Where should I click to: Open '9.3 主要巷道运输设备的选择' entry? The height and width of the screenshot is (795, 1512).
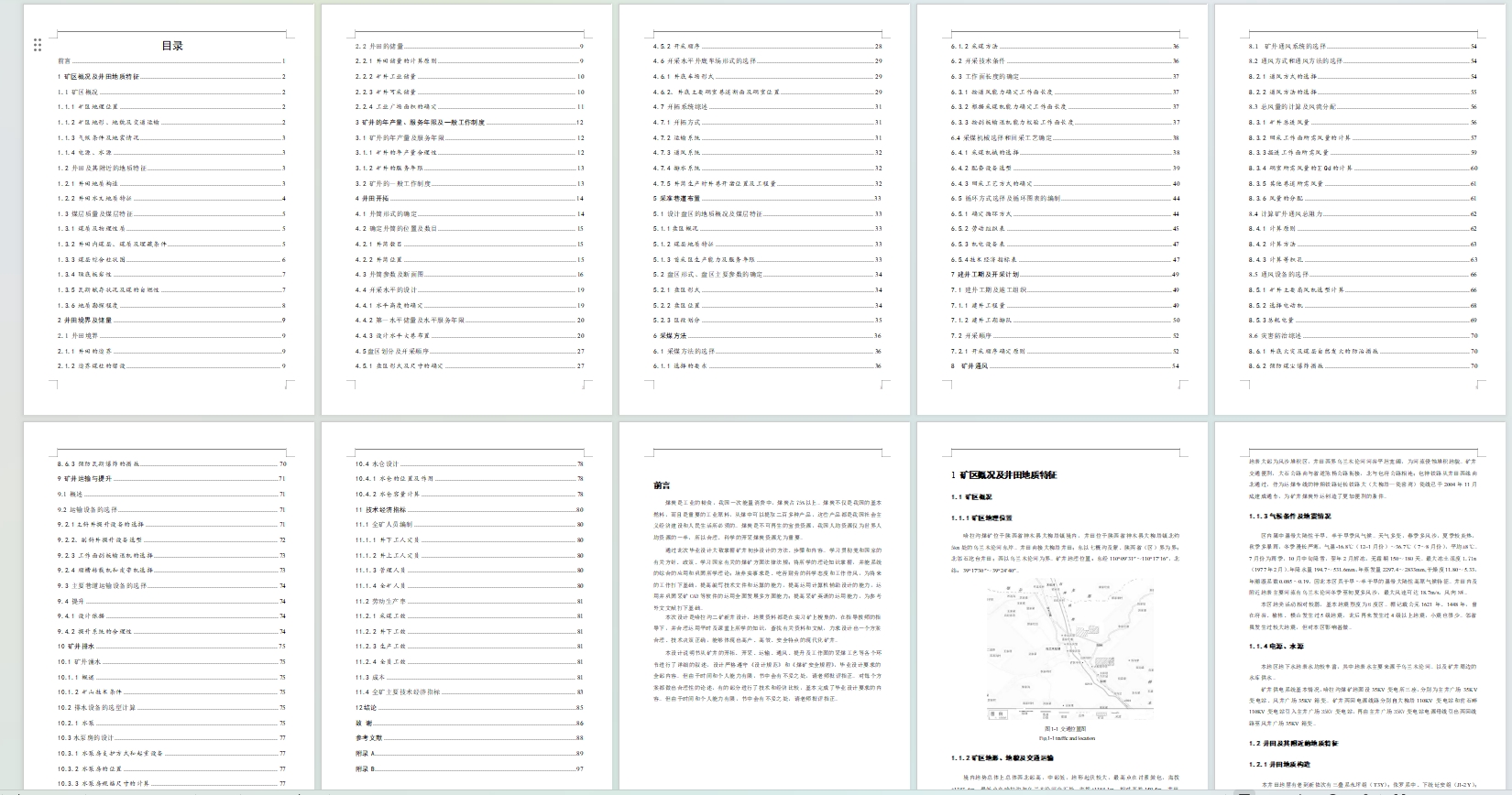pyautogui.click(x=171, y=585)
